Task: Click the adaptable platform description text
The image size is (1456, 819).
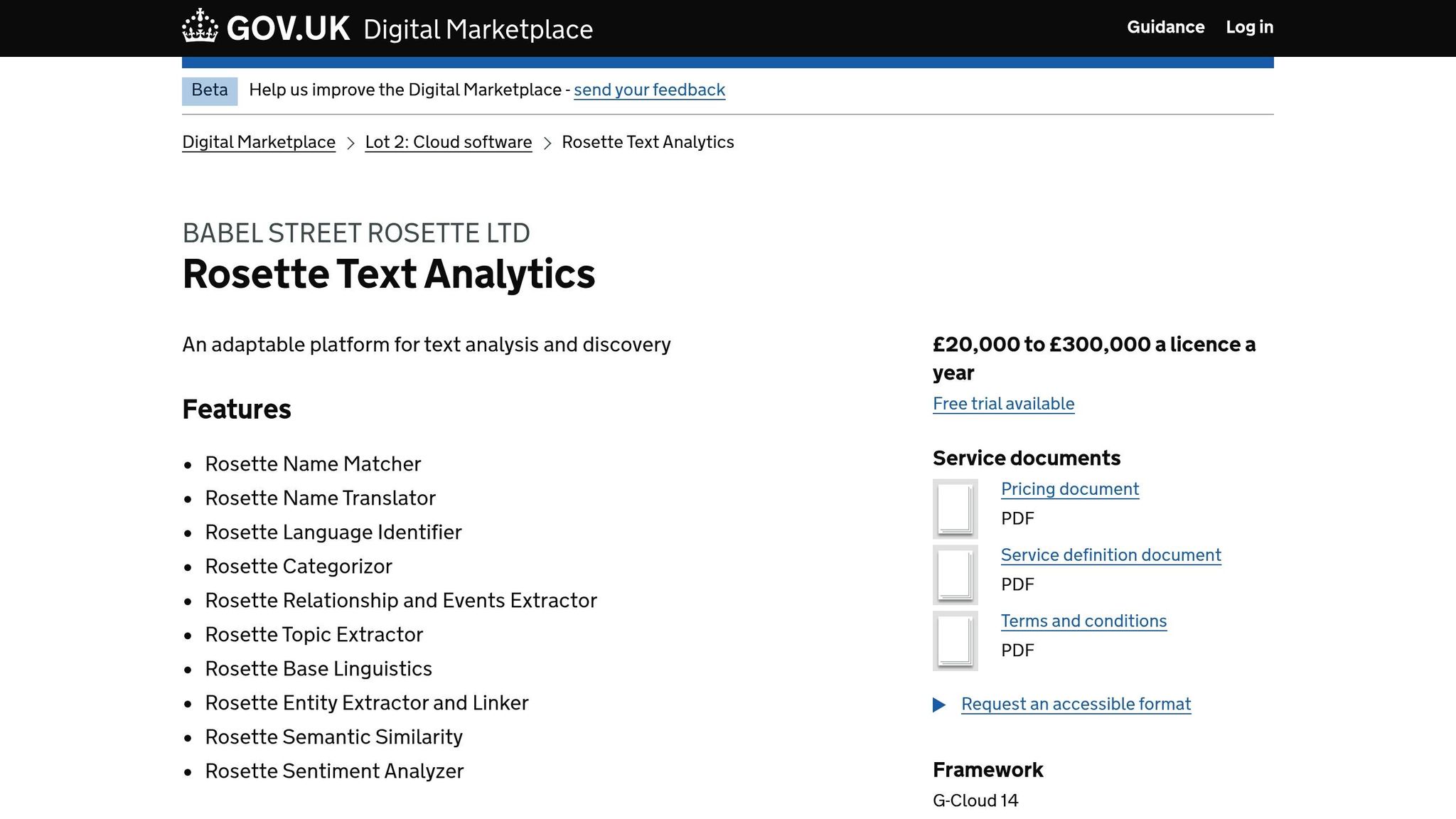Action: coord(427,345)
